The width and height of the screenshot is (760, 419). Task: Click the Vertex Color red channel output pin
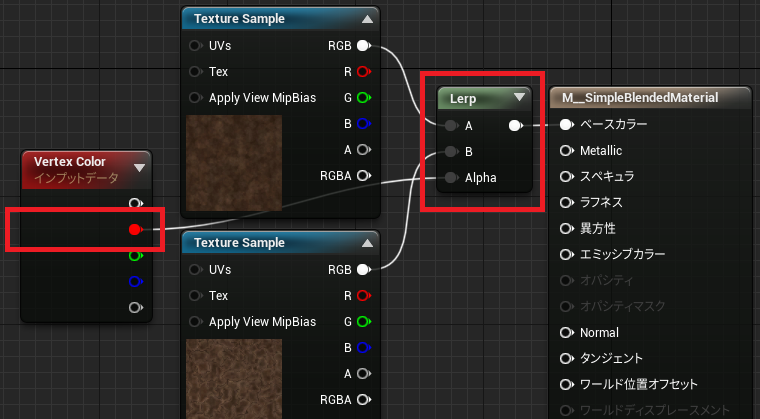click(135, 229)
